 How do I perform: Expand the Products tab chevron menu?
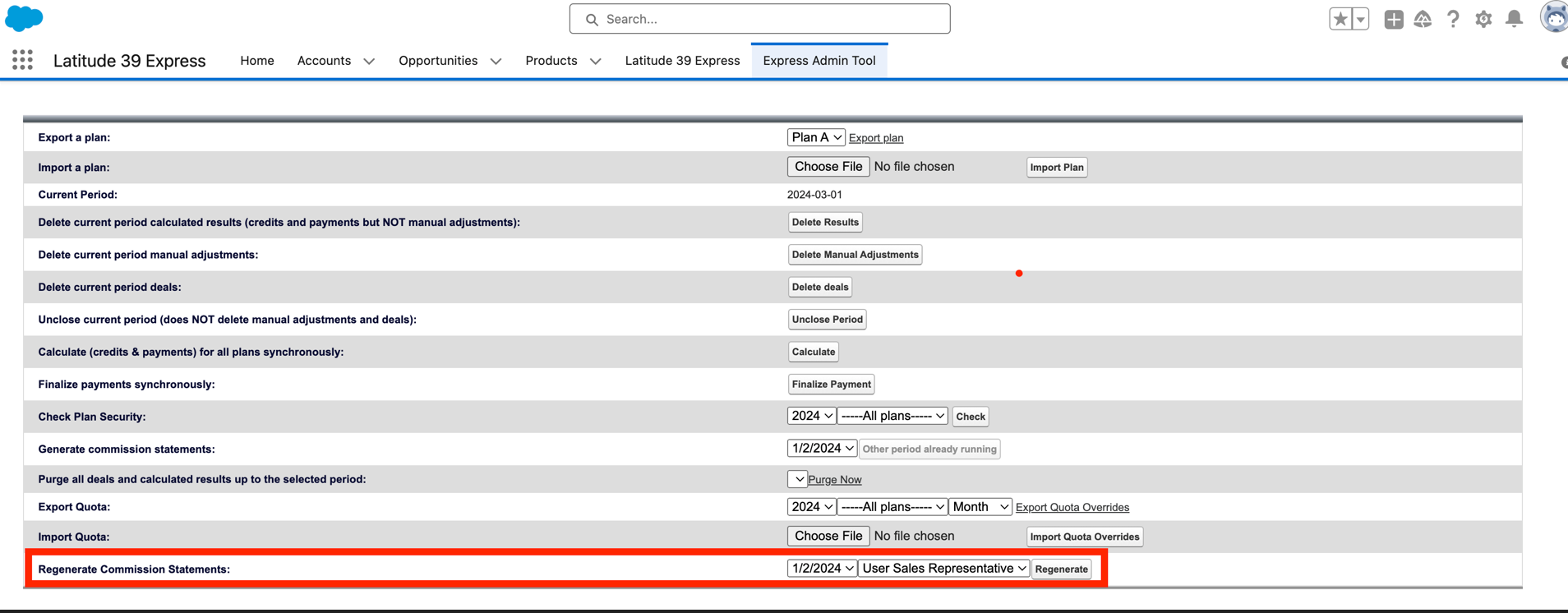pyautogui.click(x=596, y=62)
